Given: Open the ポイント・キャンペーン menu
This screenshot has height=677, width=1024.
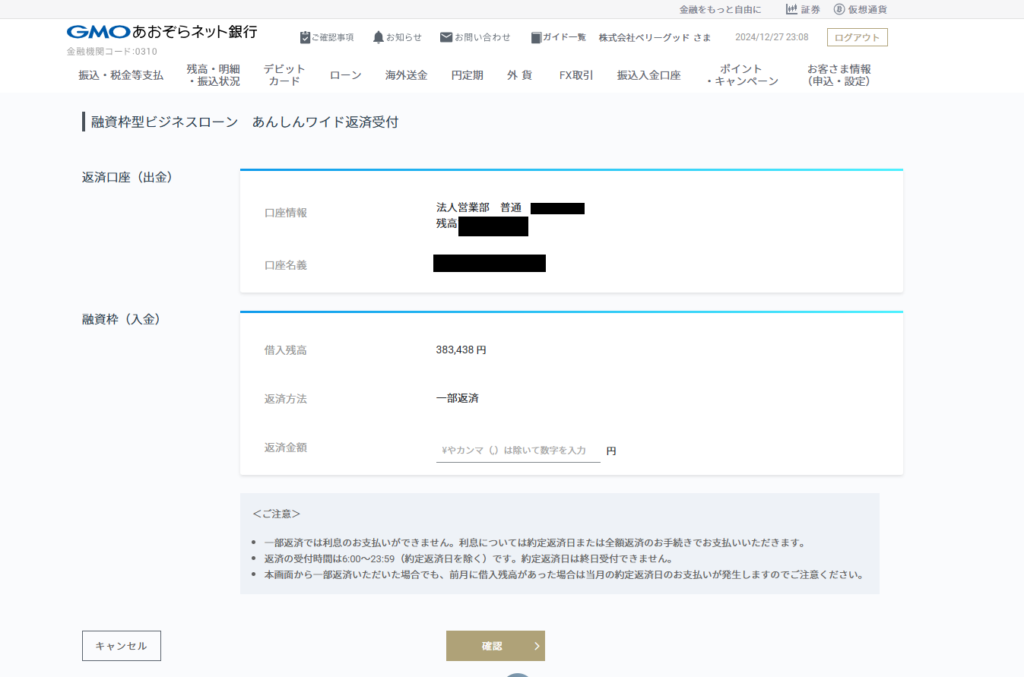Looking at the screenshot, I should click(x=741, y=75).
